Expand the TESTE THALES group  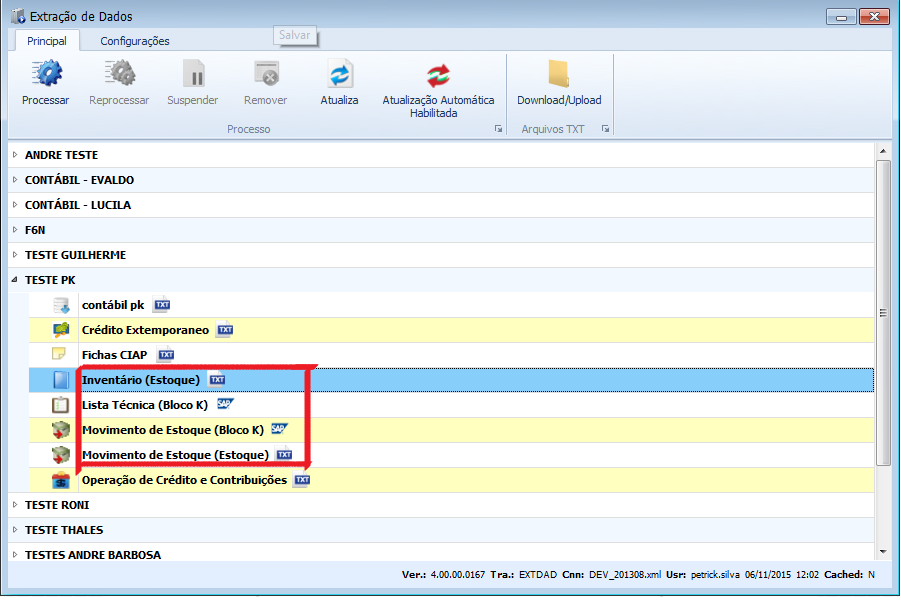point(15,530)
